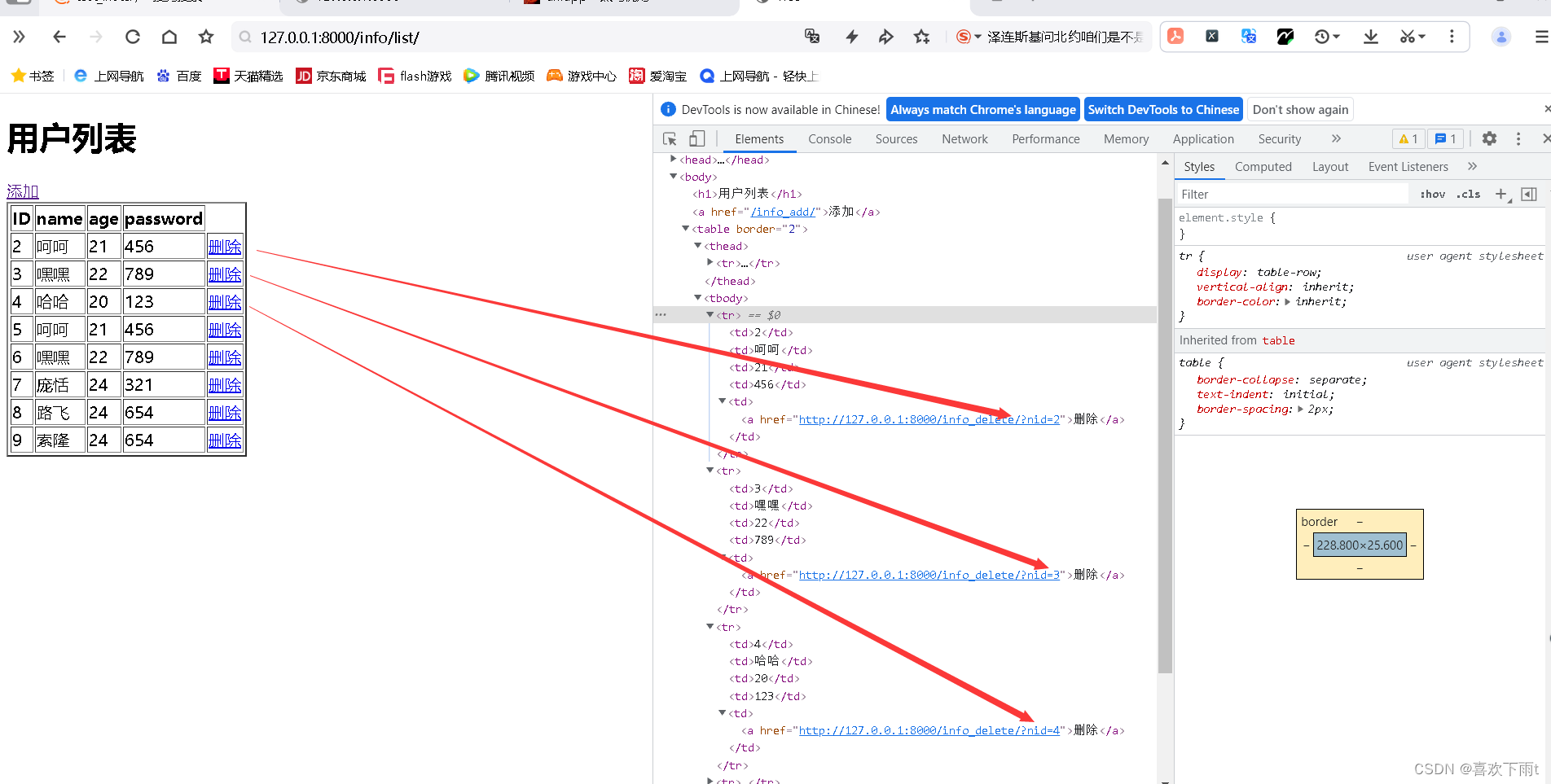Expand the head element node
The width and height of the screenshot is (1551, 784).
(673, 159)
